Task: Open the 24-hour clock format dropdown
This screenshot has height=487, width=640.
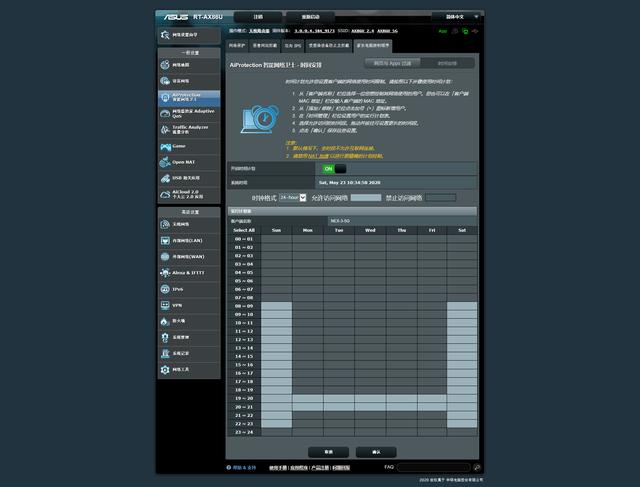Action: pos(292,198)
